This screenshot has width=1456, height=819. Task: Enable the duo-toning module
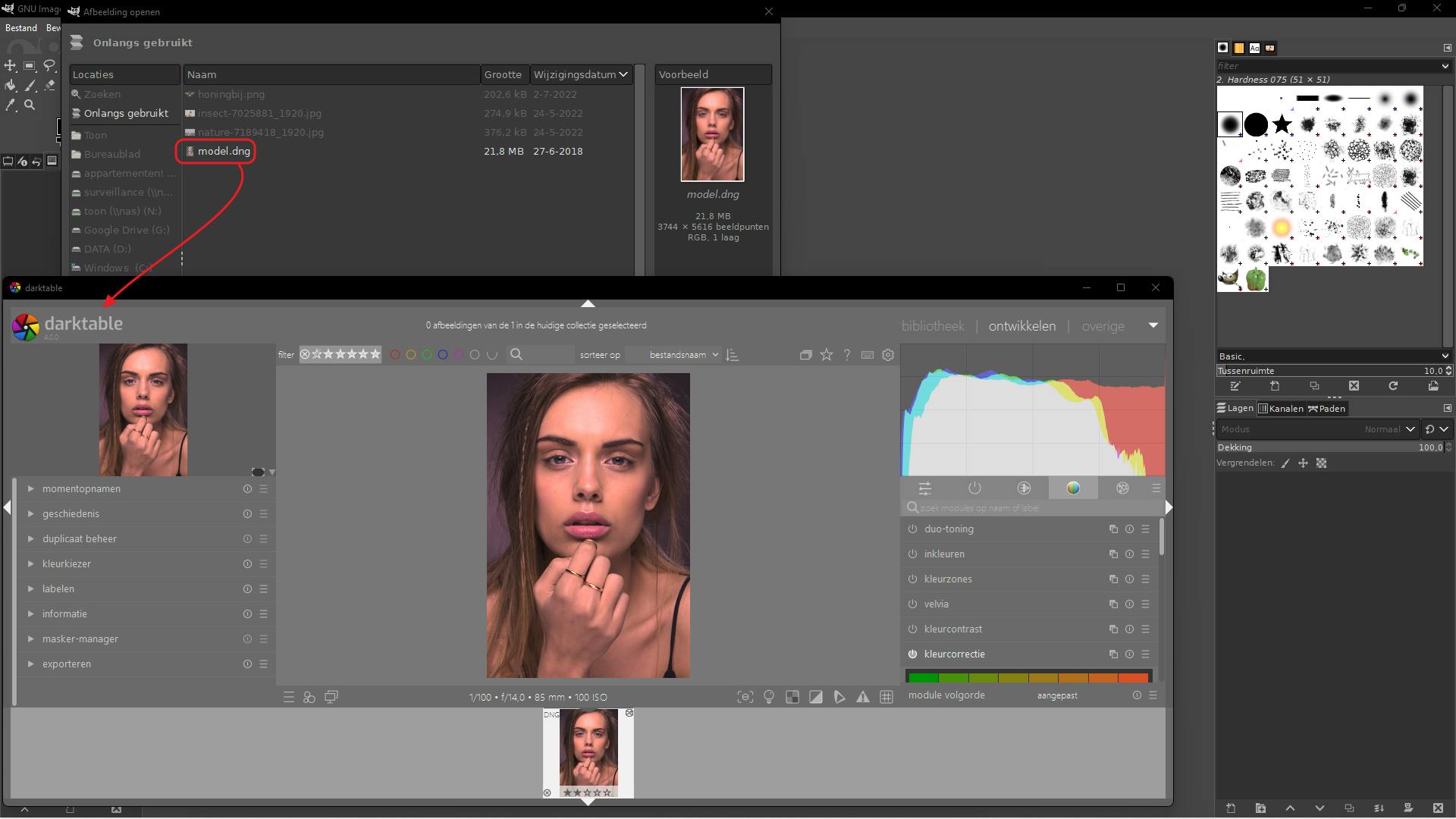pos(912,529)
